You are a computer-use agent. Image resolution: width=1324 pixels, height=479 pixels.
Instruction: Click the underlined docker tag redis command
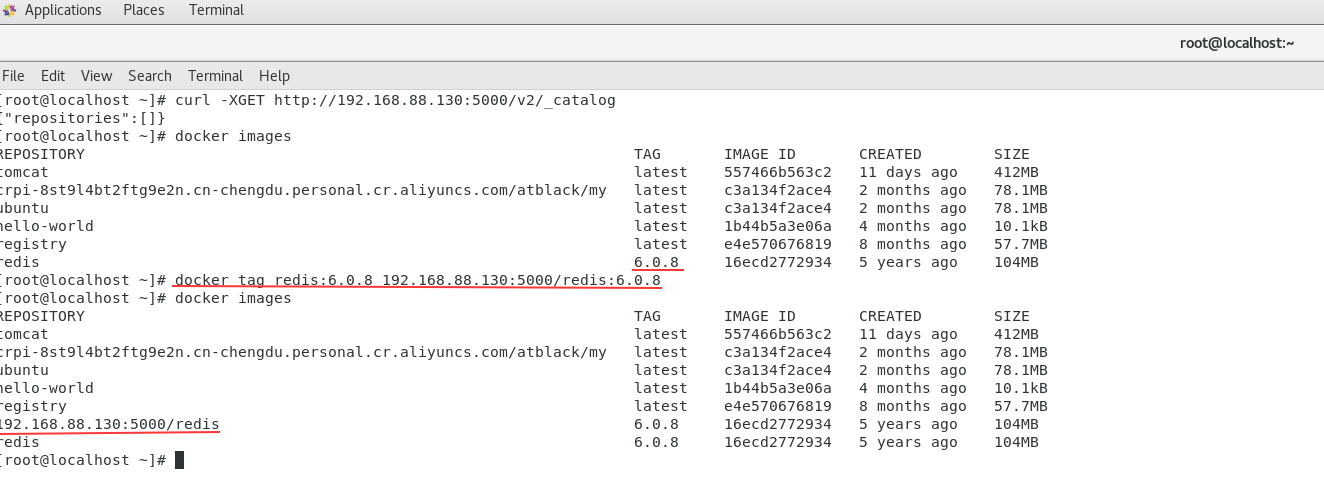click(417, 280)
